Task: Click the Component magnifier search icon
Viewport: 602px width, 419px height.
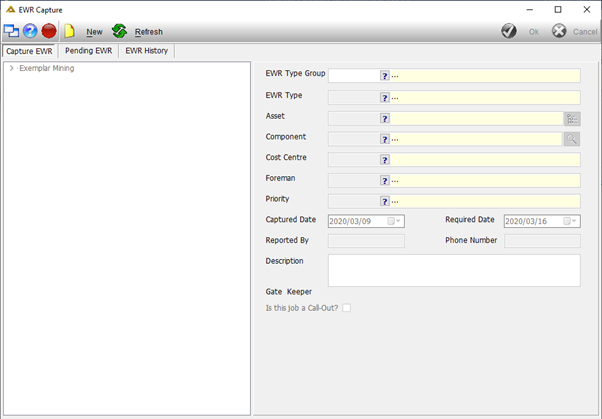Action: (572, 139)
